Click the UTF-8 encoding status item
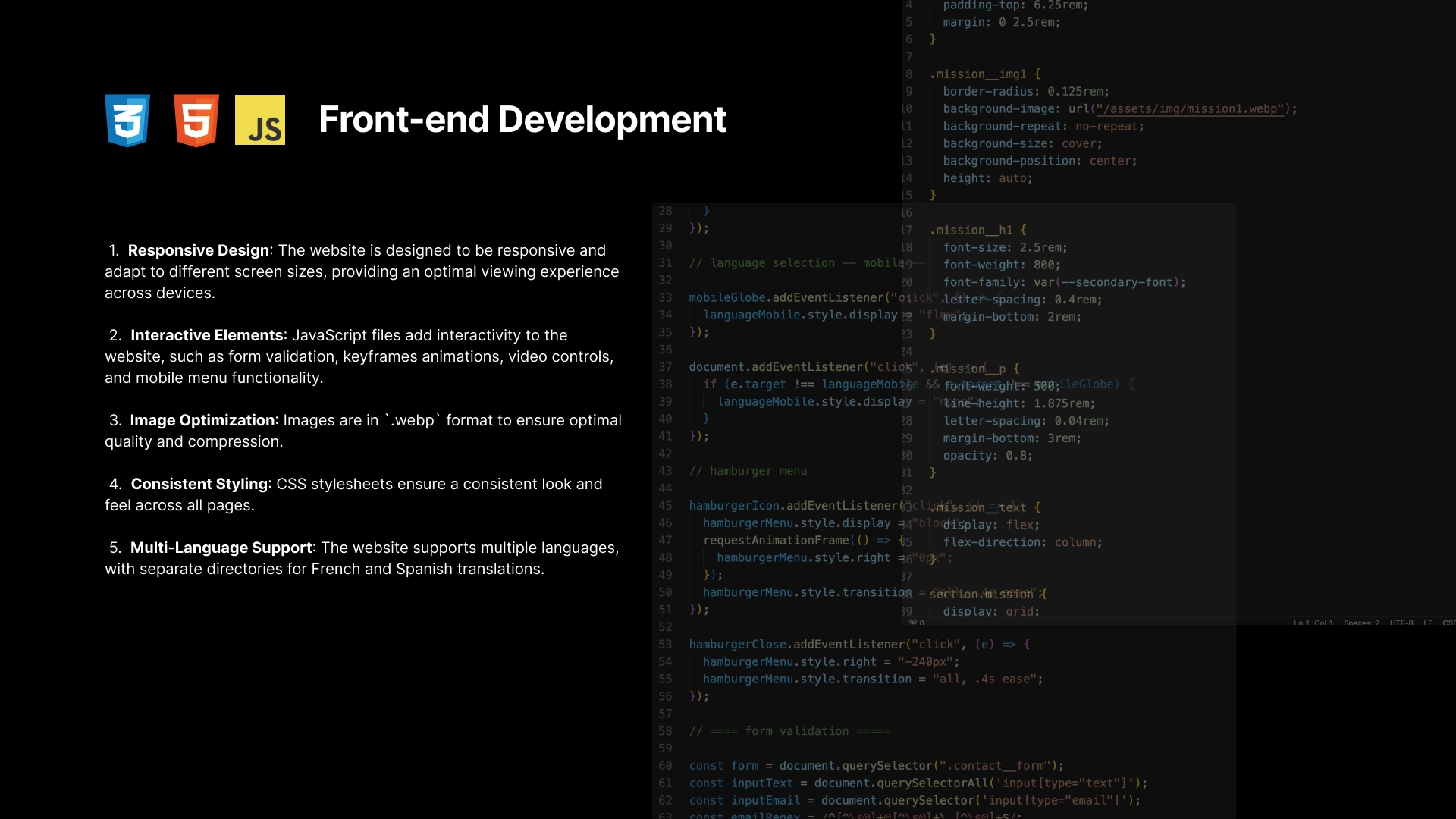 tap(1401, 623)
